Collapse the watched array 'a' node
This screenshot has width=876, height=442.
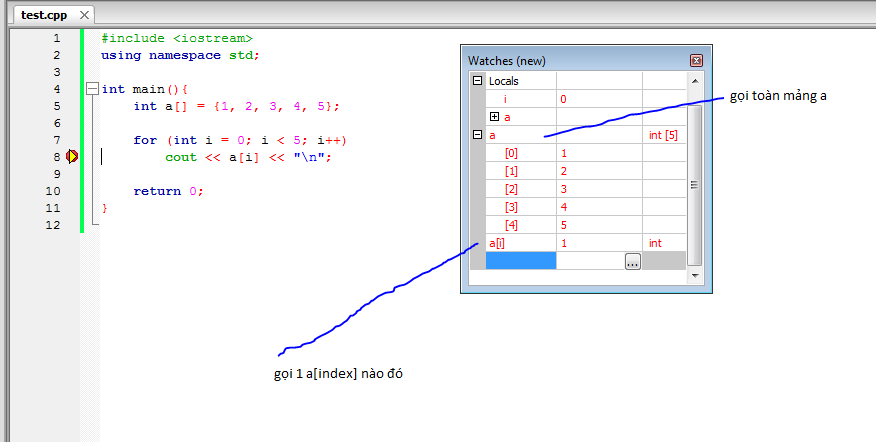point(478,135)
